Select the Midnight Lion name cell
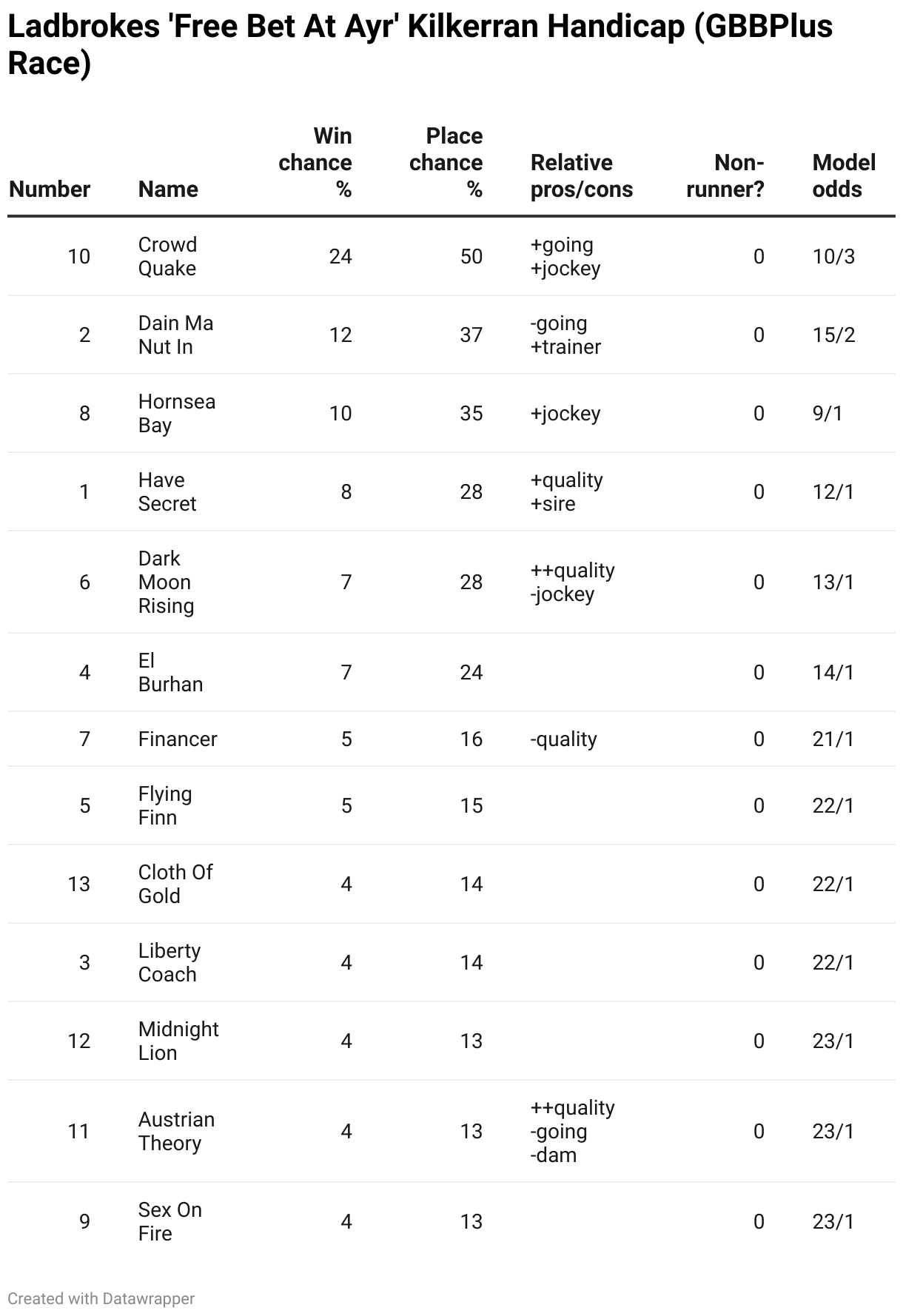 click(x=178, y=1041)
